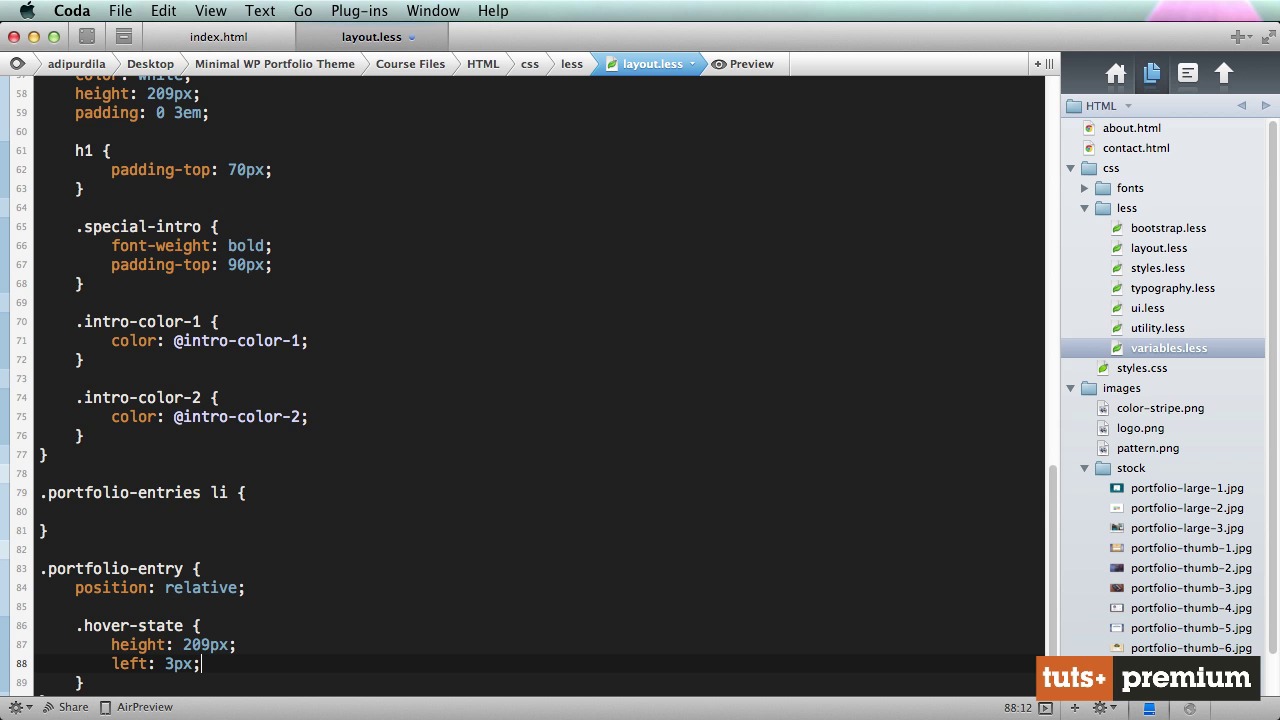Click Preview in the path bar

point(751,64)
